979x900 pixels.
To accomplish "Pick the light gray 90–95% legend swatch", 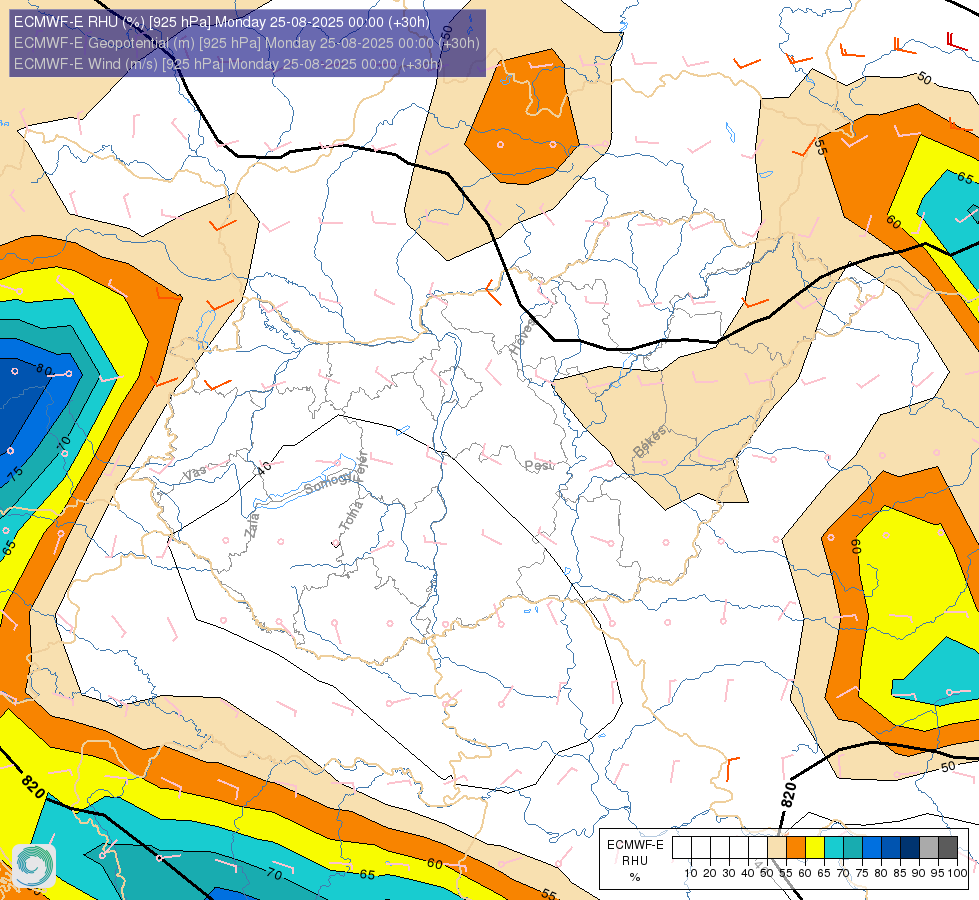I will coord(929,848).
